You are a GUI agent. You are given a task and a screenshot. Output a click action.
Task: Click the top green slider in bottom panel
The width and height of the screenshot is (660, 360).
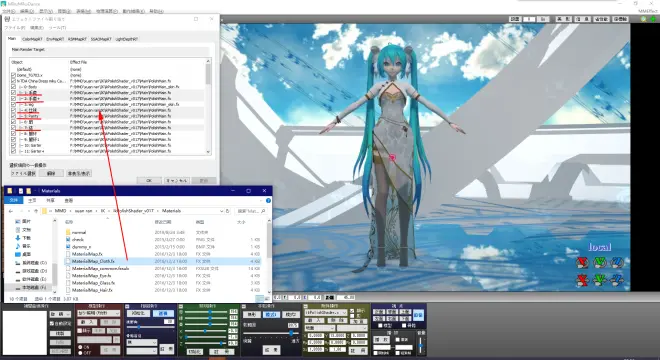tap(206, 312)
